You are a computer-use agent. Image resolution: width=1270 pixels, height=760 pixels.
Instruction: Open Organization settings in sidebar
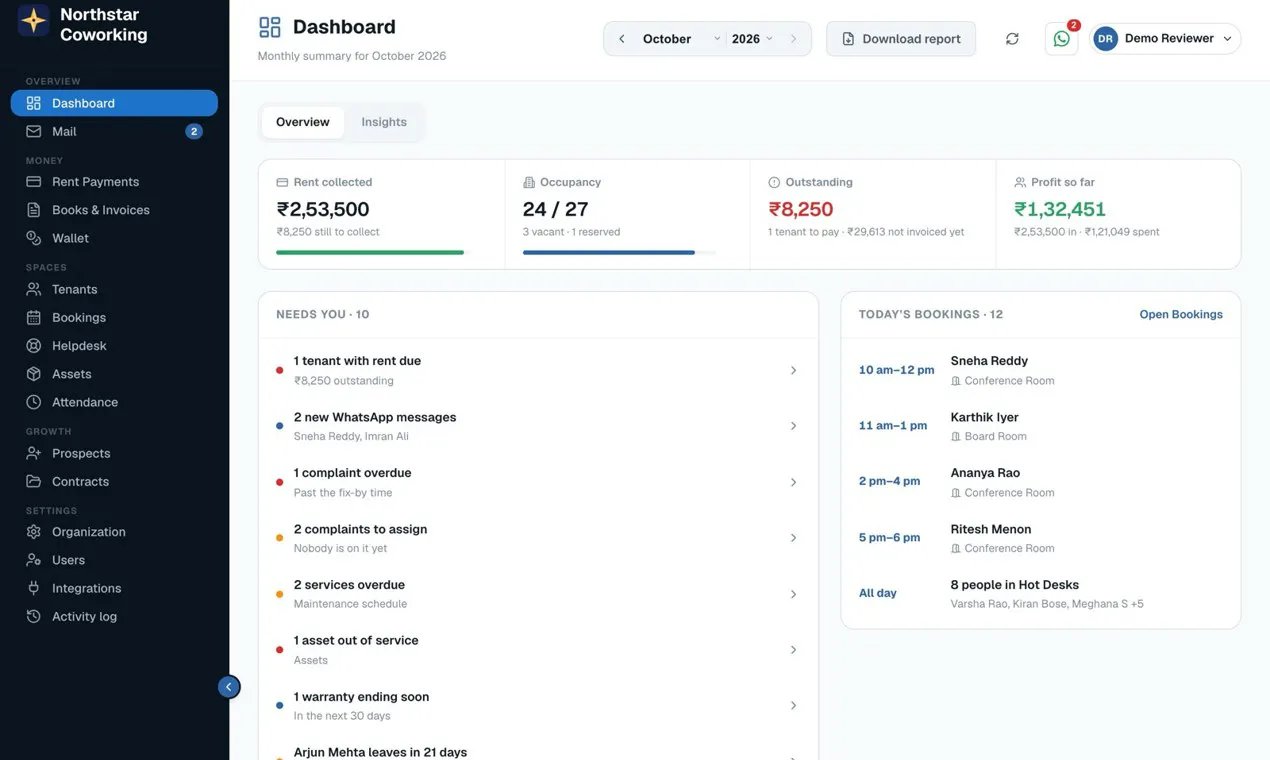(114, 532)
